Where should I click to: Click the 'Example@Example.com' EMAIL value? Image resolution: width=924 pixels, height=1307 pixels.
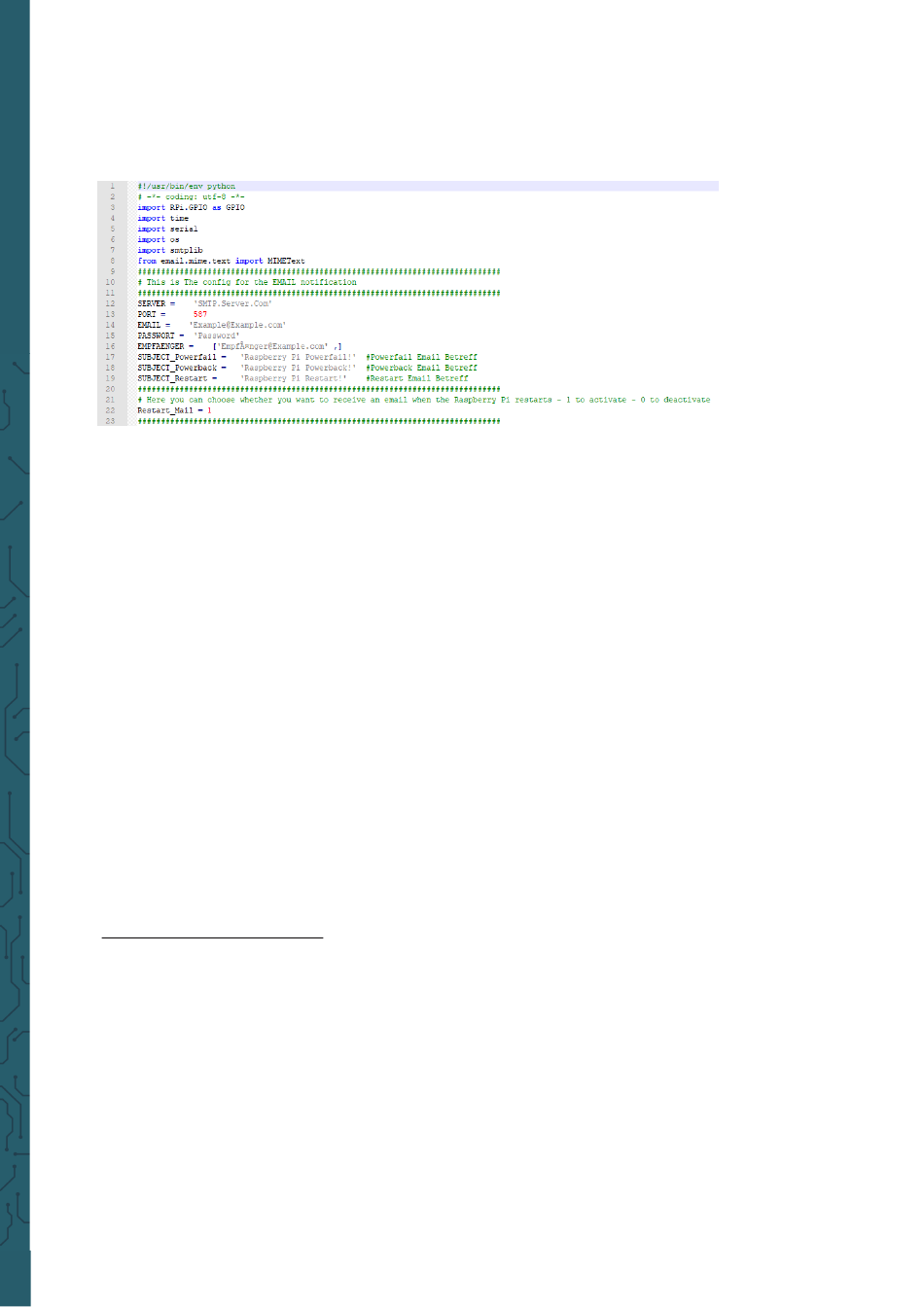coord(237,325)
